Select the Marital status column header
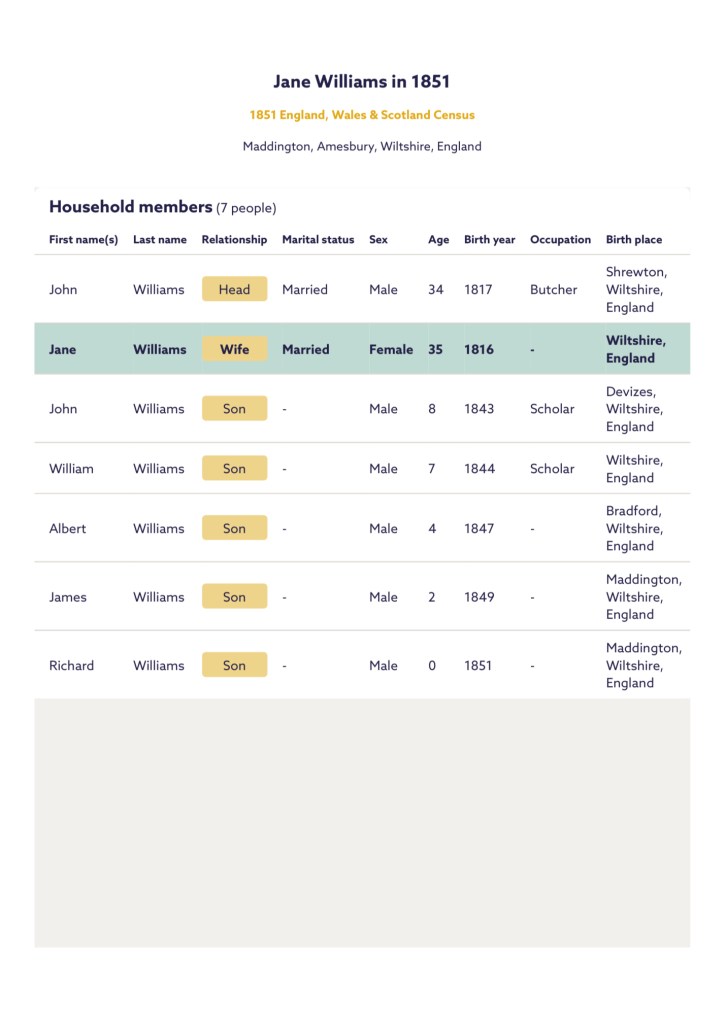The height and width of the screenshot is (1024, 726). pyautogui.click(x=318, y=240)
